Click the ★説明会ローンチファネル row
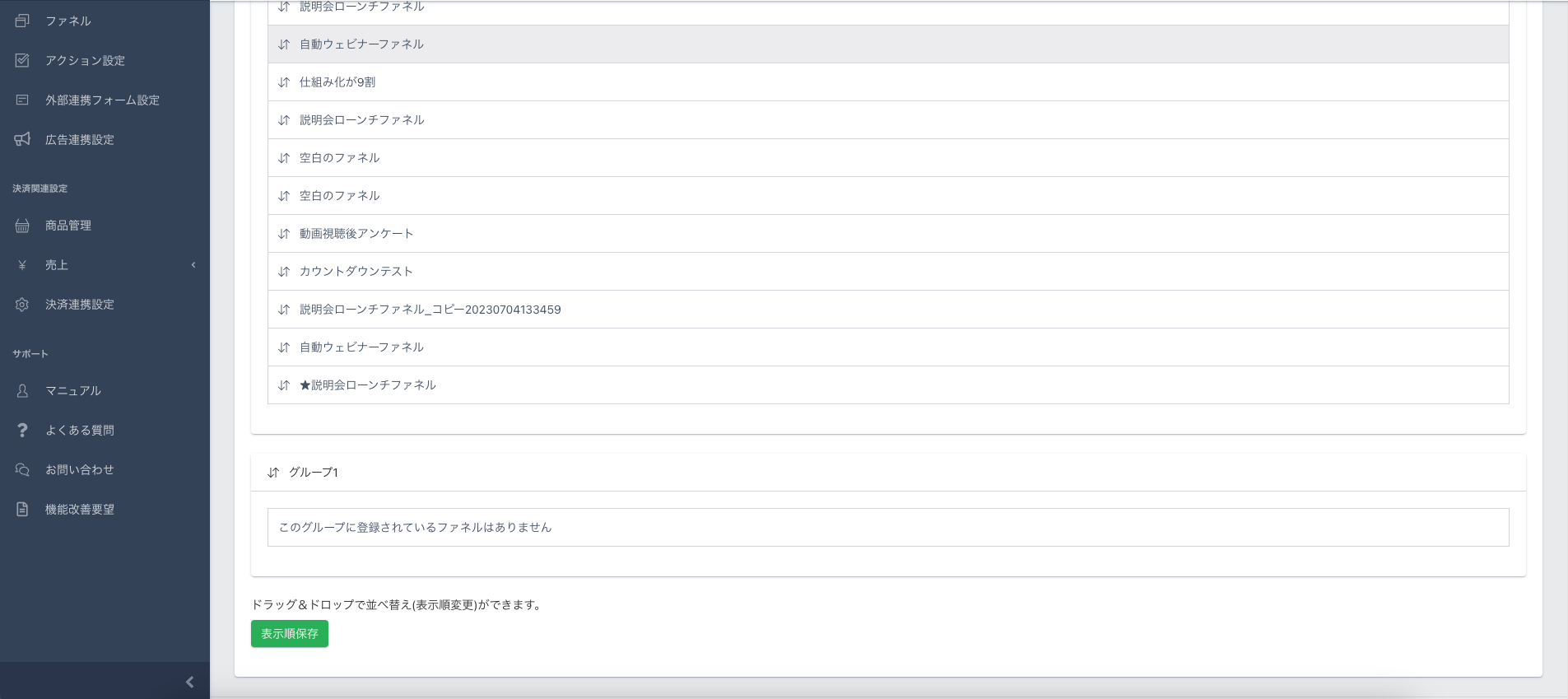Viewport: 1568px width, 699px height. coord(367,385)
